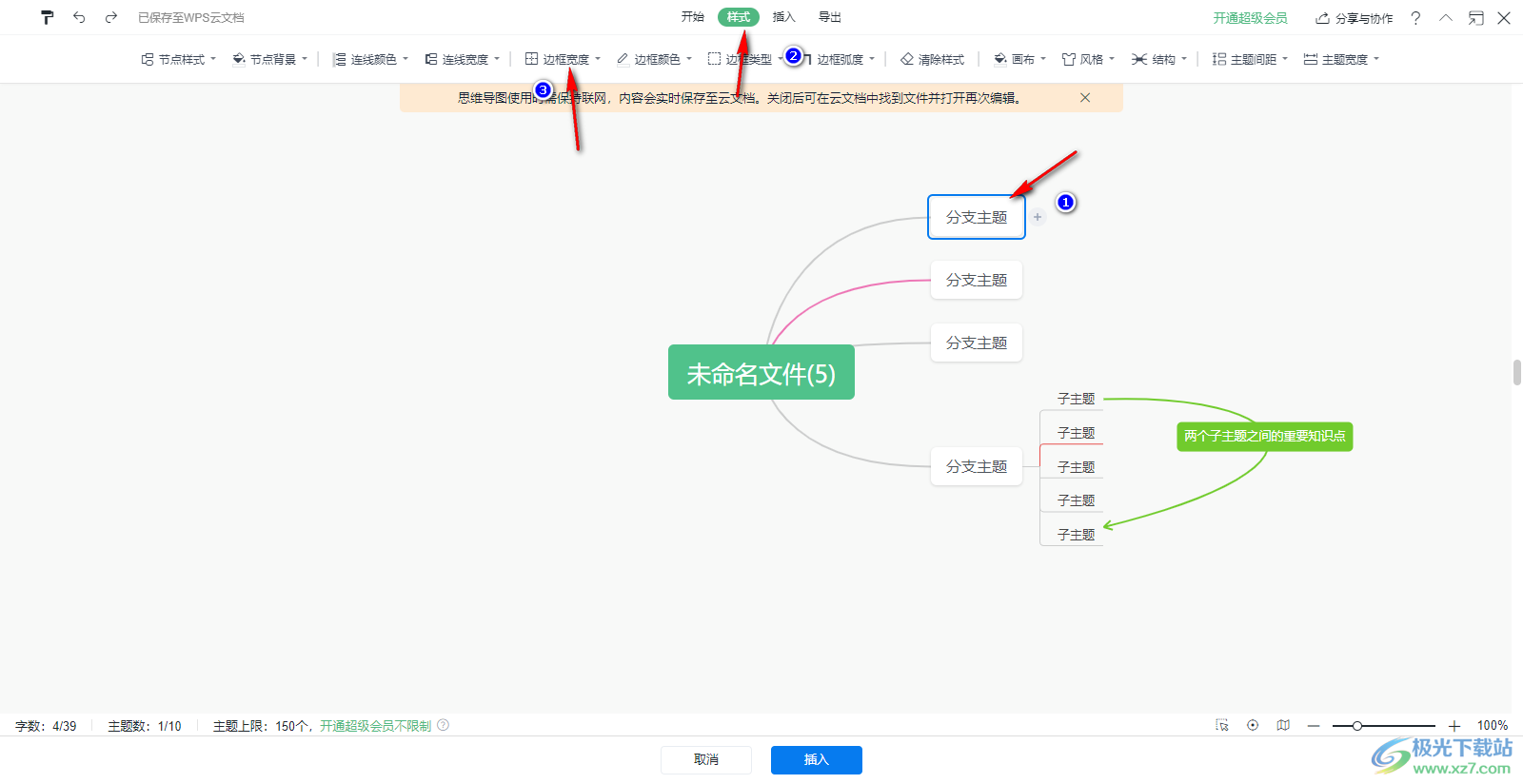Open the 边框颜色 border color dropdown
This screenshot has width=1523, height=784.
[655, 59]
